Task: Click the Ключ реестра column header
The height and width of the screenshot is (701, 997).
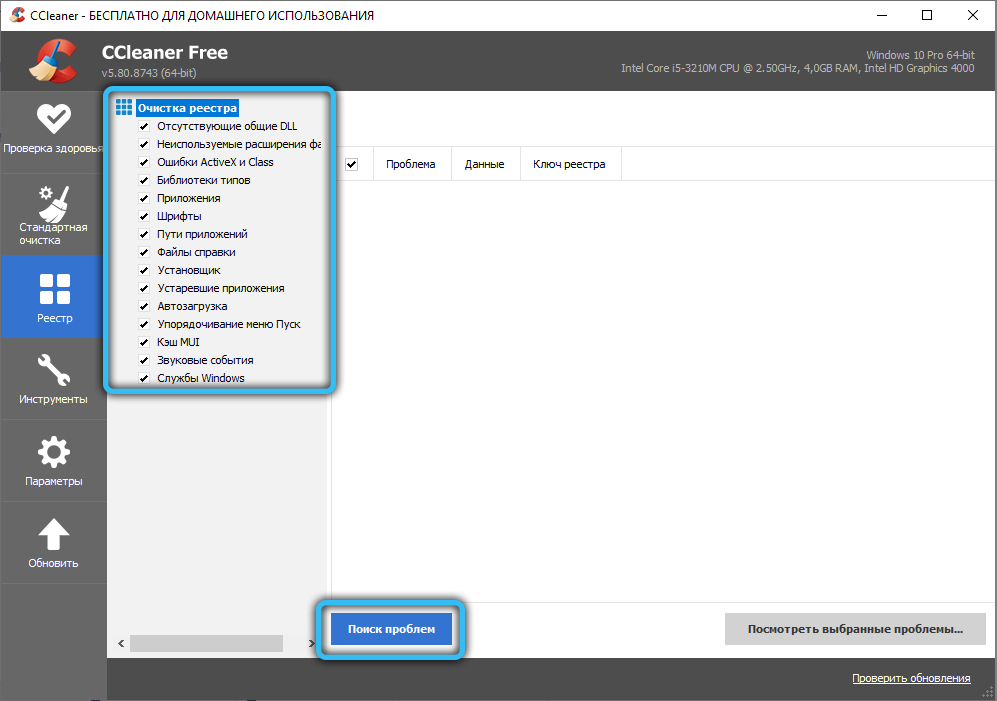Action: point(568,165)
